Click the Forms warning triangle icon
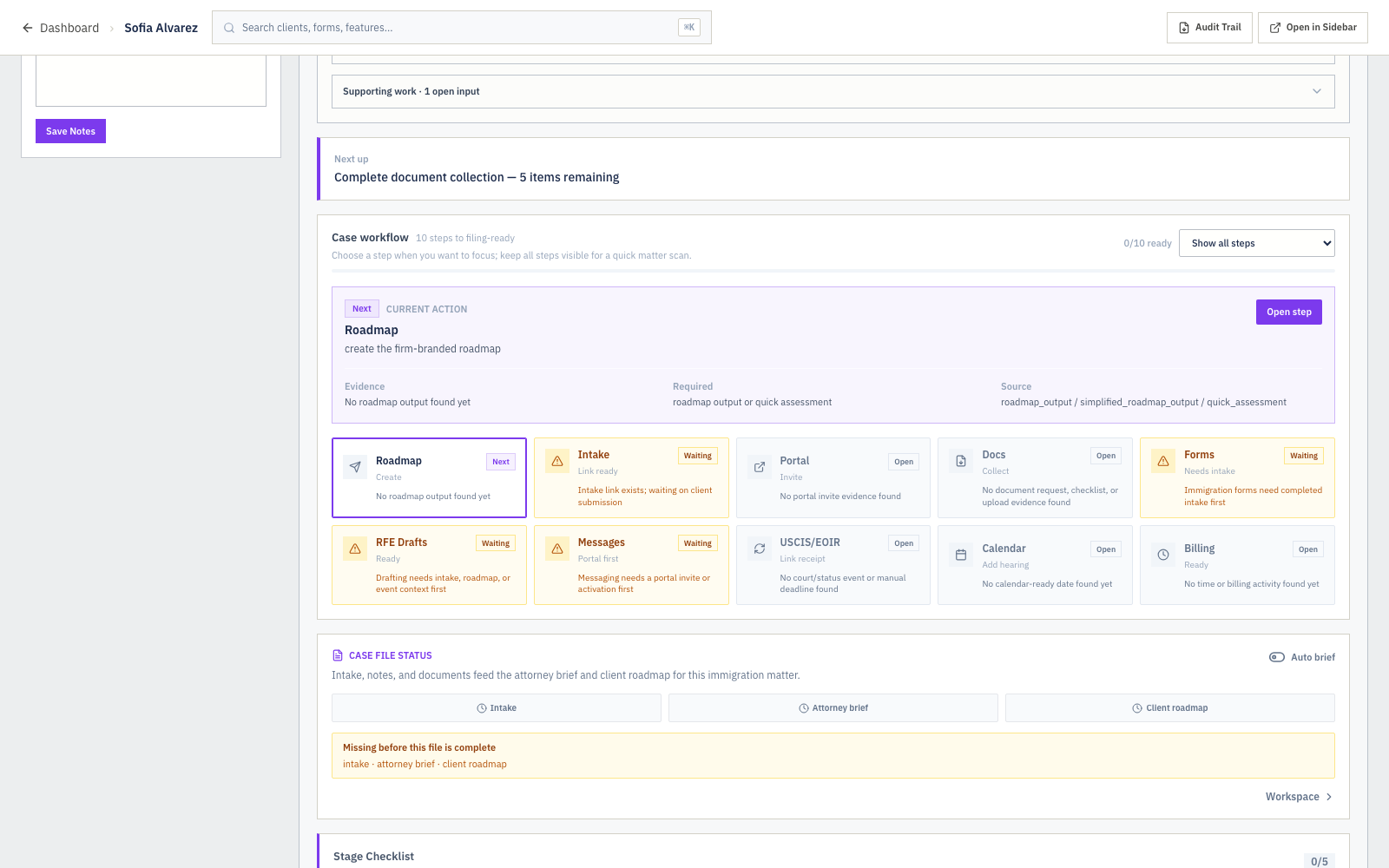The height and width of the screenshot is (868, 1389). [1163, 461]
